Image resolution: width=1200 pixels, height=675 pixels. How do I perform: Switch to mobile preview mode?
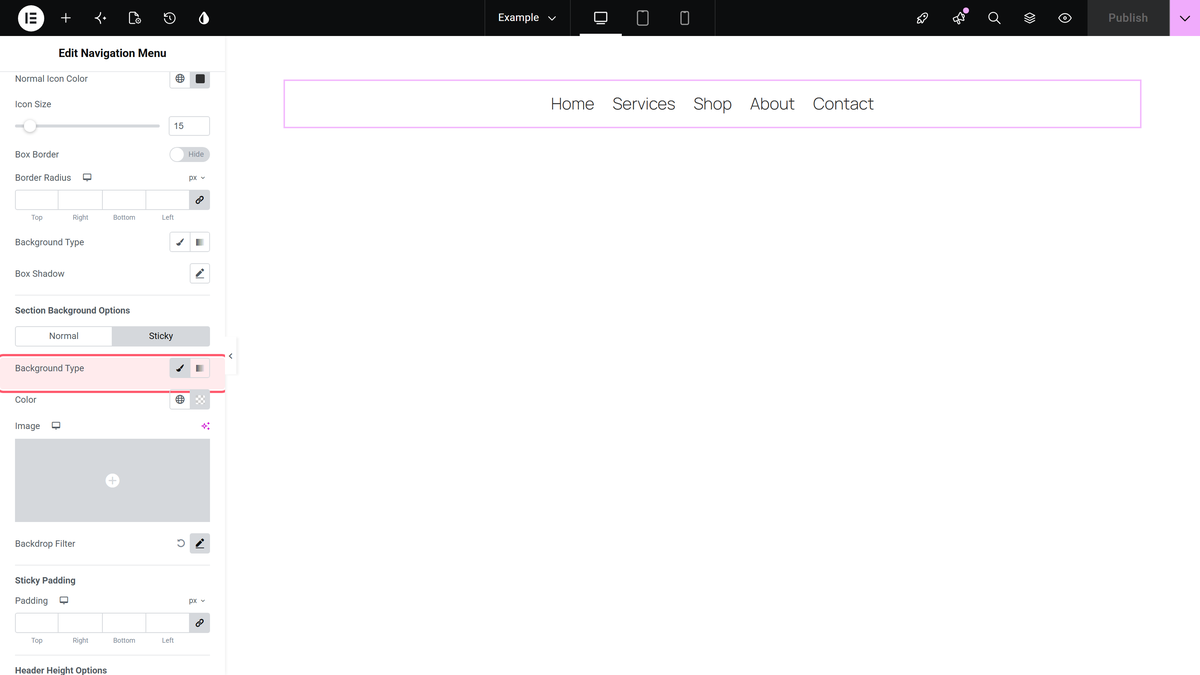(x=685, y=18)
